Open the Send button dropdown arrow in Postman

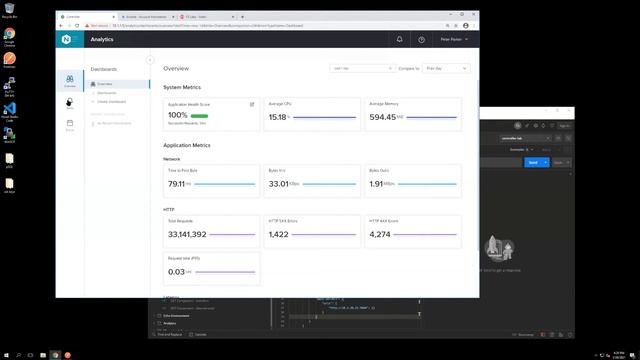[x=546, y=162]
